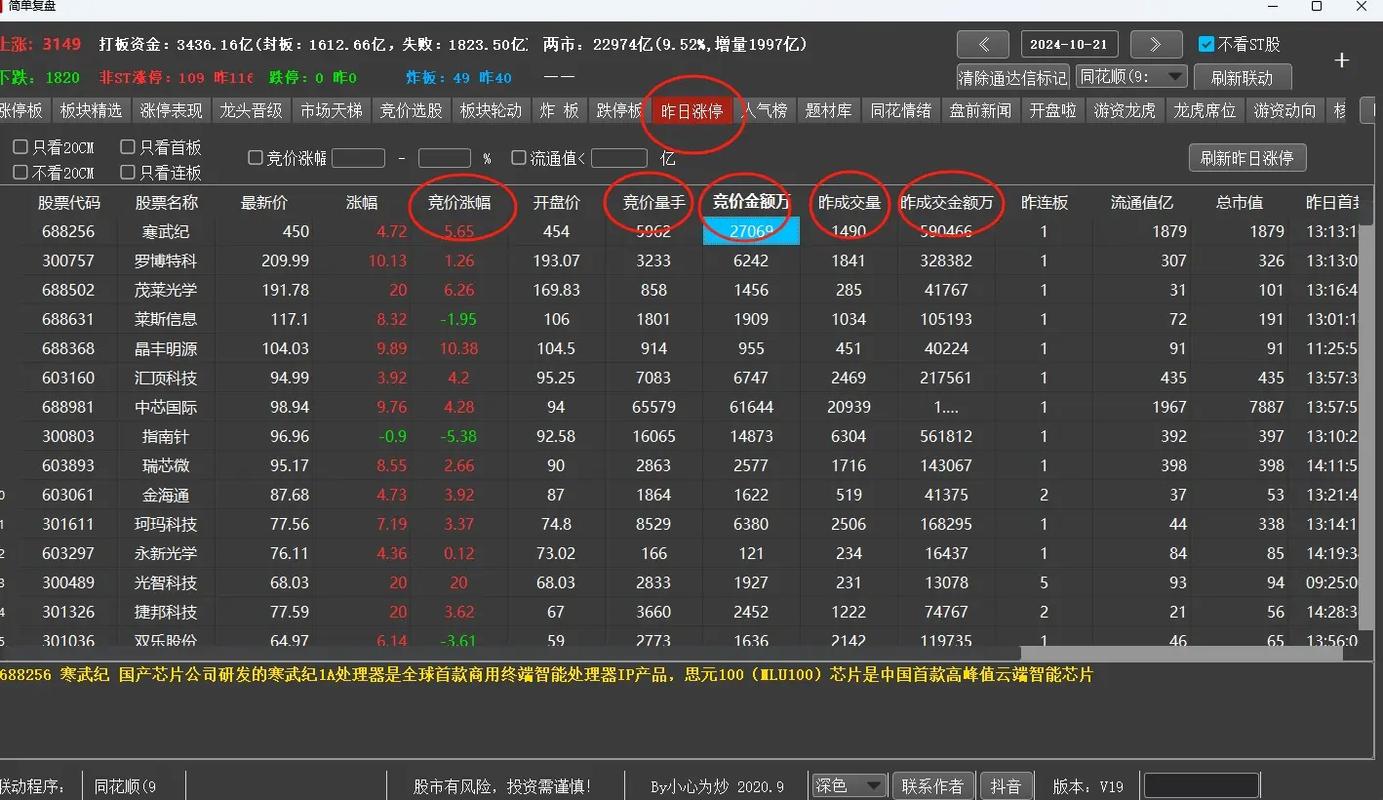Enable the 不看20CM checkbox

[20, 173]
